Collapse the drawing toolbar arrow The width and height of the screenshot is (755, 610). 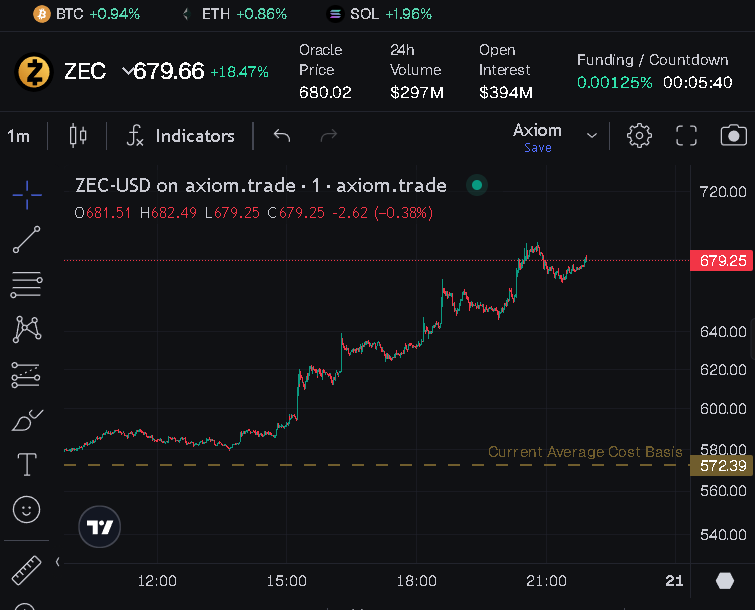(58, 562)
